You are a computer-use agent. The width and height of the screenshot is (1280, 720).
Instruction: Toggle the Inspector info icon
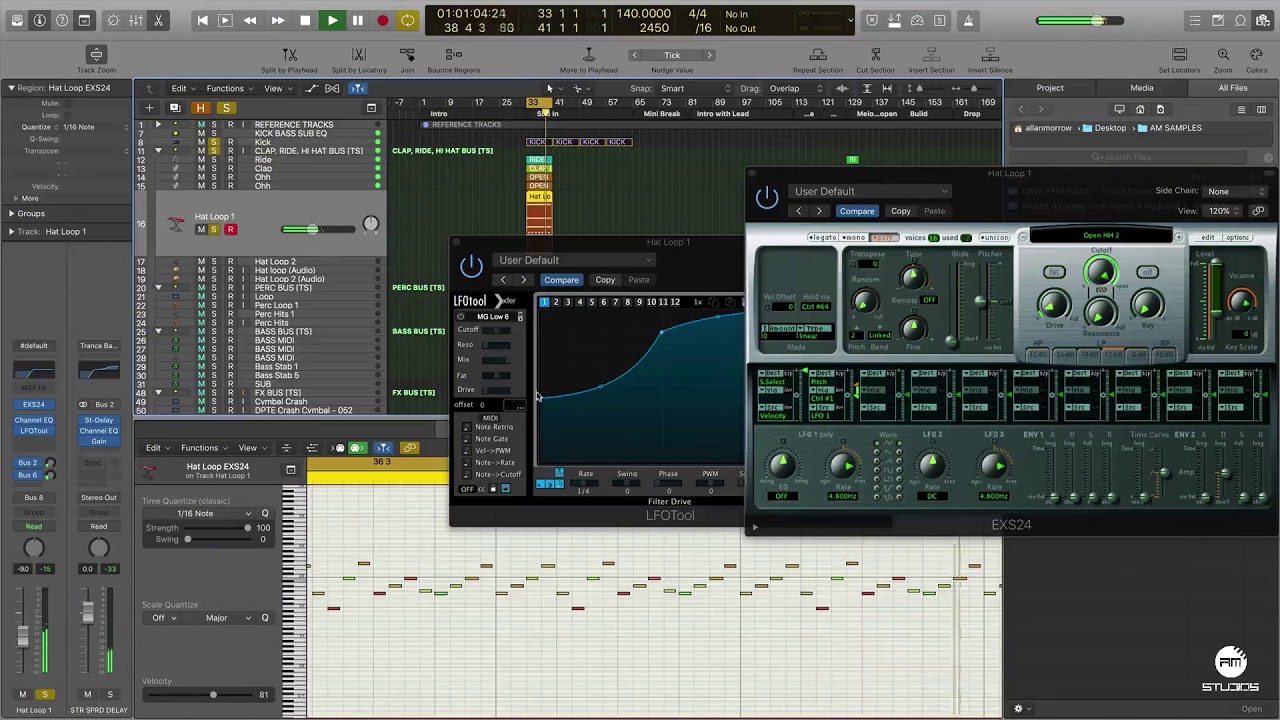[x=40, y=20]
